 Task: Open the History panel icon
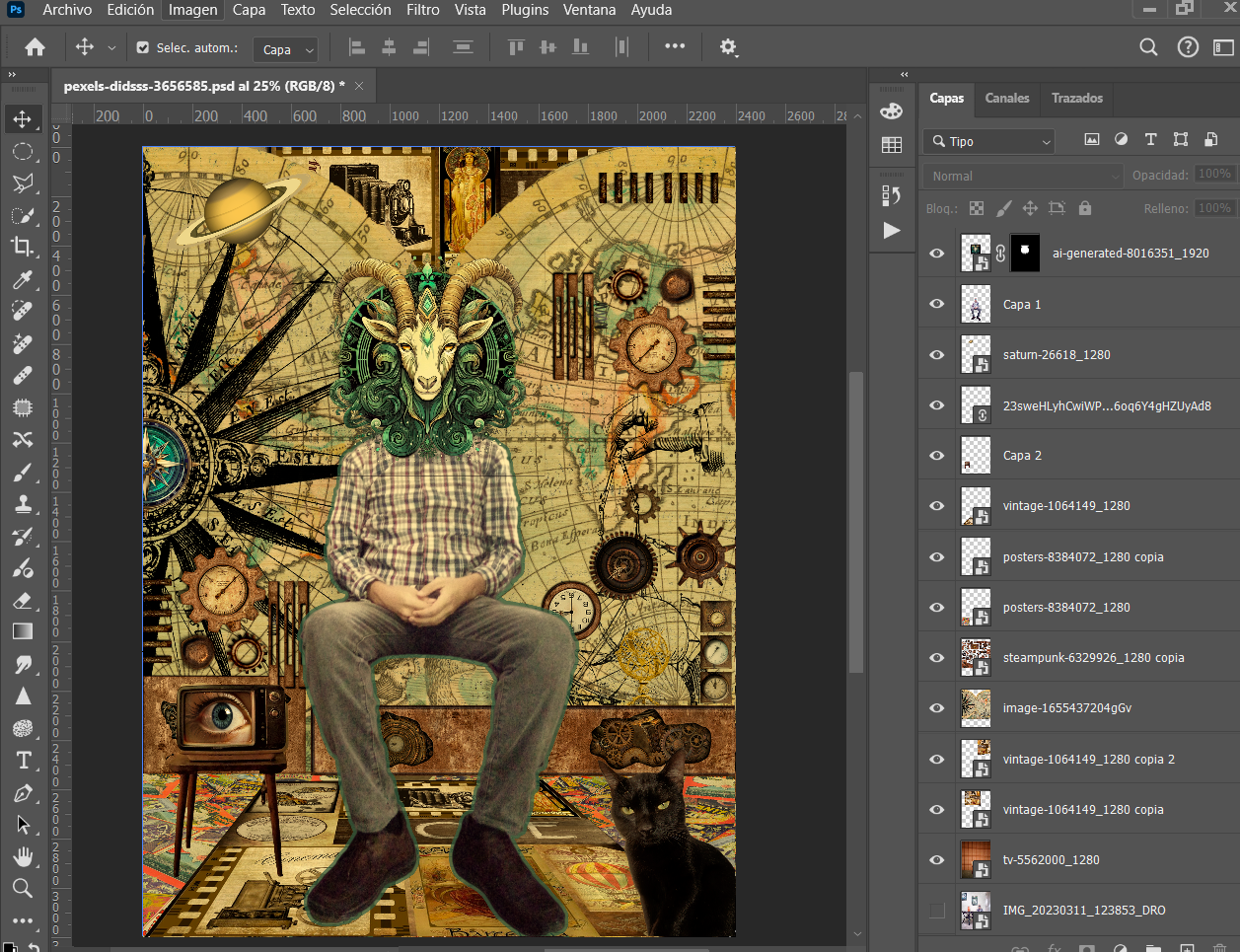(x=892, y=195)
